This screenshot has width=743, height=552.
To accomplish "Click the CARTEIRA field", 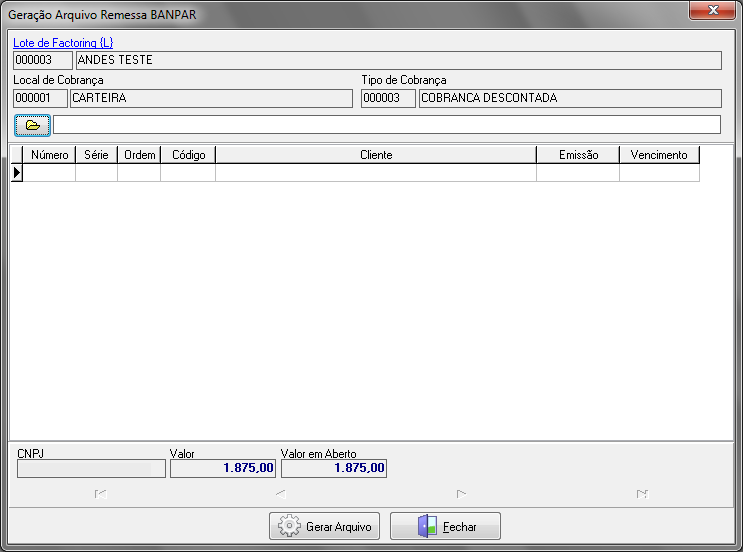I will 211,98.
